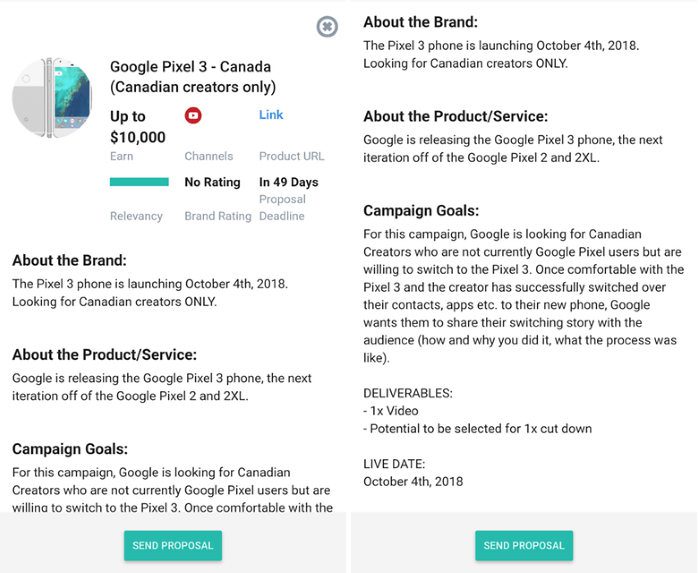
Task: Close the campaign details with the X icon
Action: pyautogui.click(x=327, y=27)
